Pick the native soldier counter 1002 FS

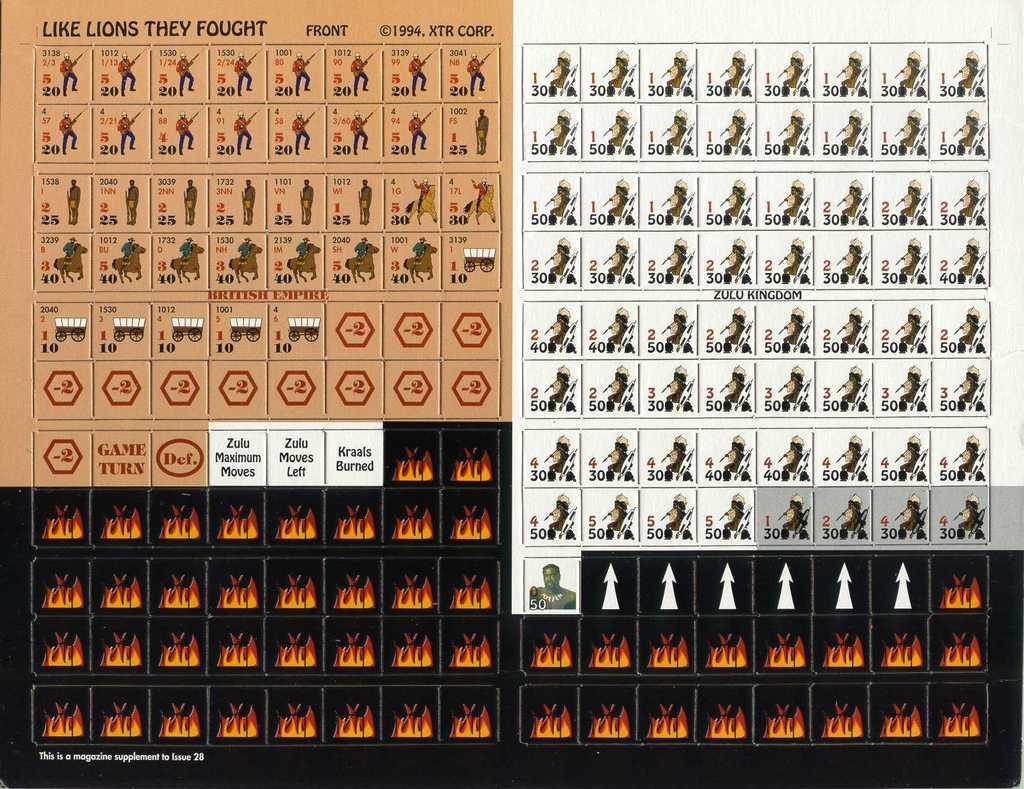point(470,131)
